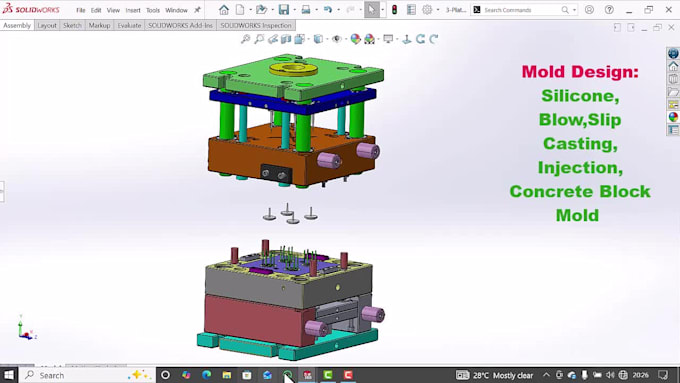Undo the last action
The width and height of the screenshot is (680, 383).
(328, 10)
